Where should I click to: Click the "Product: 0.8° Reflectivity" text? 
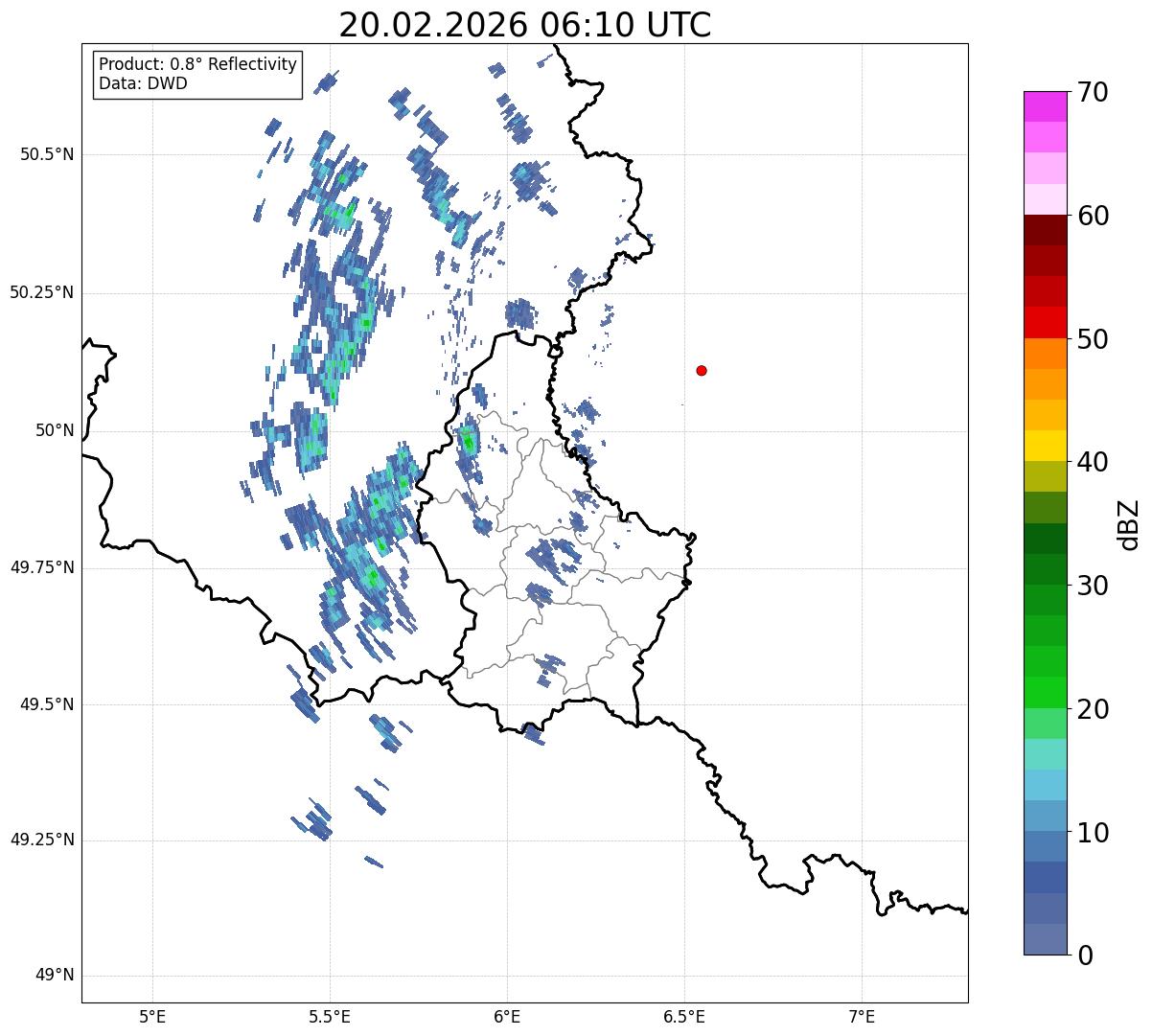click(x=198, y=64)
